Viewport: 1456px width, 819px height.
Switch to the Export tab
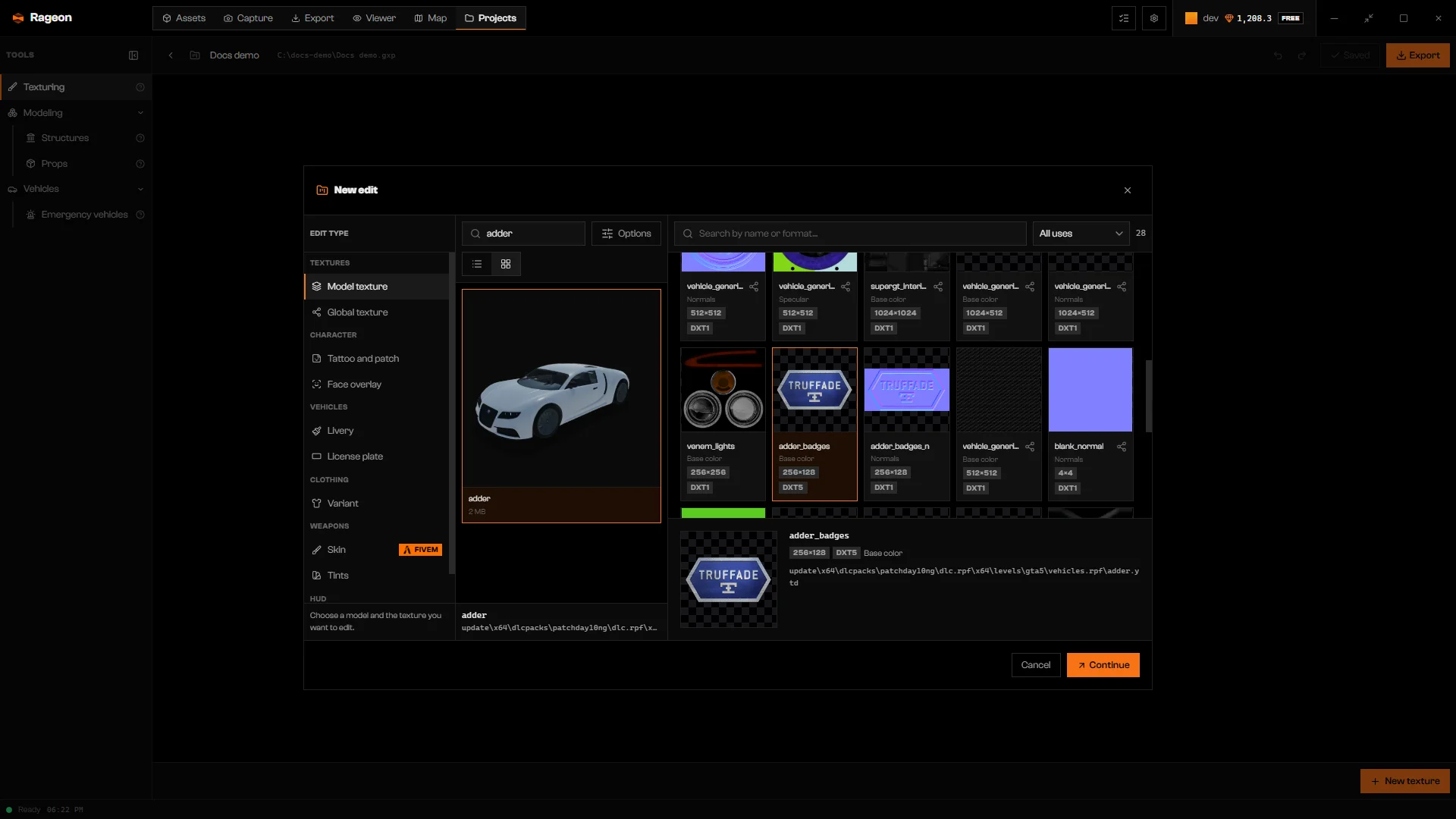pyautogui.click(x=312, y=18)
